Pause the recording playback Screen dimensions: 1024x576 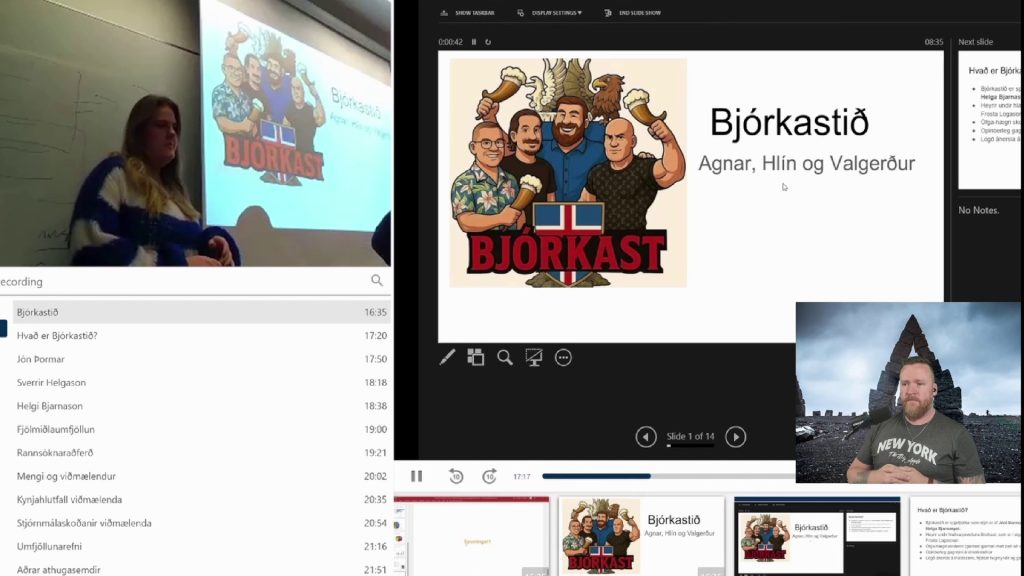[x=417, y=476]
